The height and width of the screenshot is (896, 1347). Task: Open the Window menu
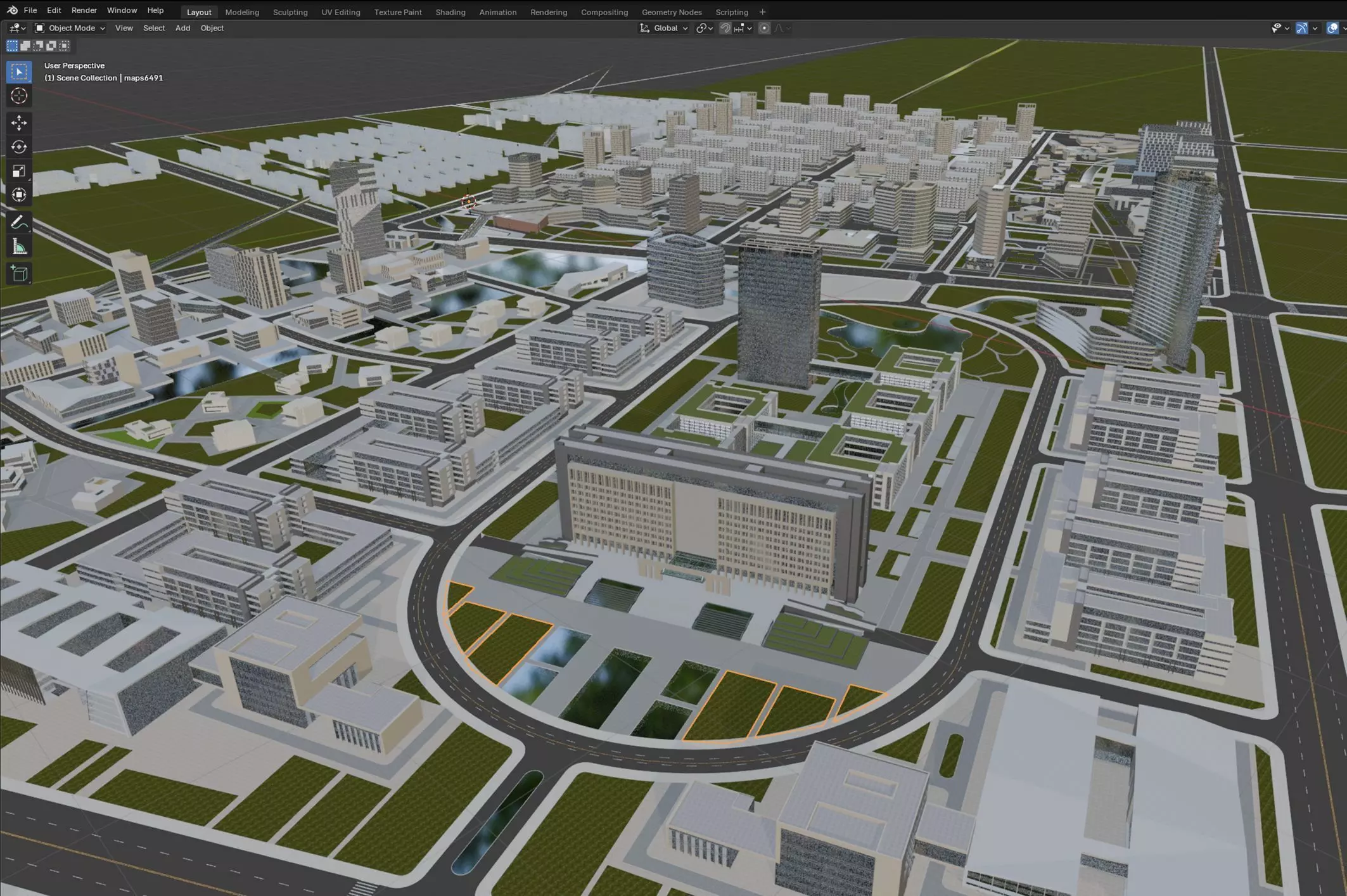tap(122, 10)
